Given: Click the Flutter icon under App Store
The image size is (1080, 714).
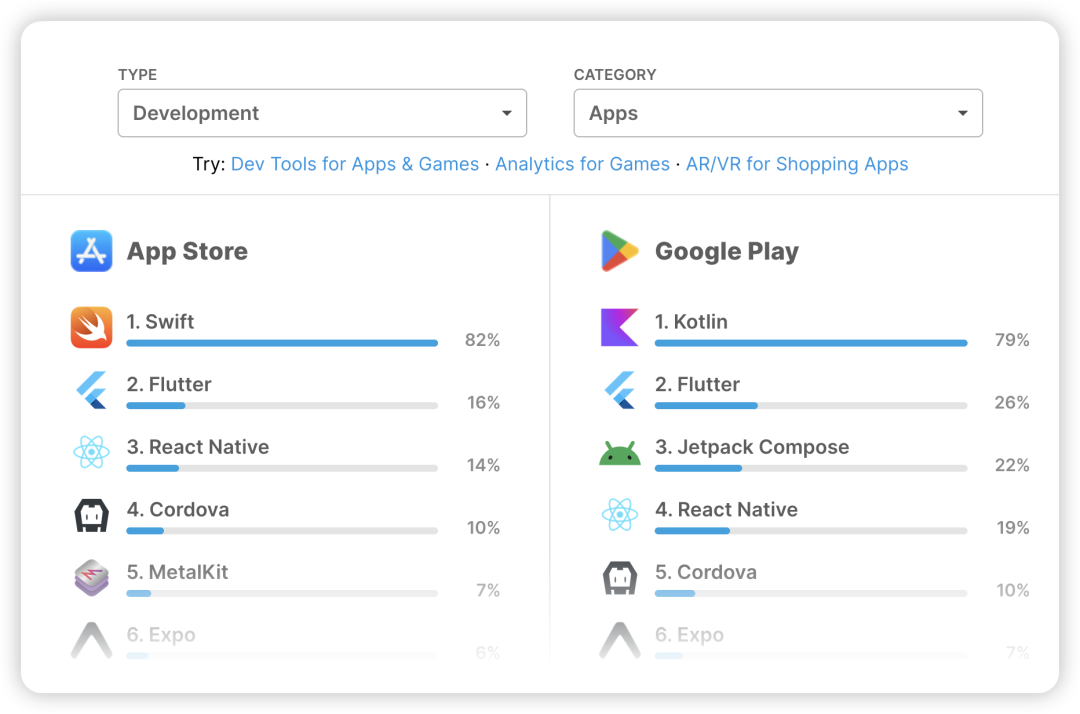Looking at the screenshot, I should click(91, 390).
